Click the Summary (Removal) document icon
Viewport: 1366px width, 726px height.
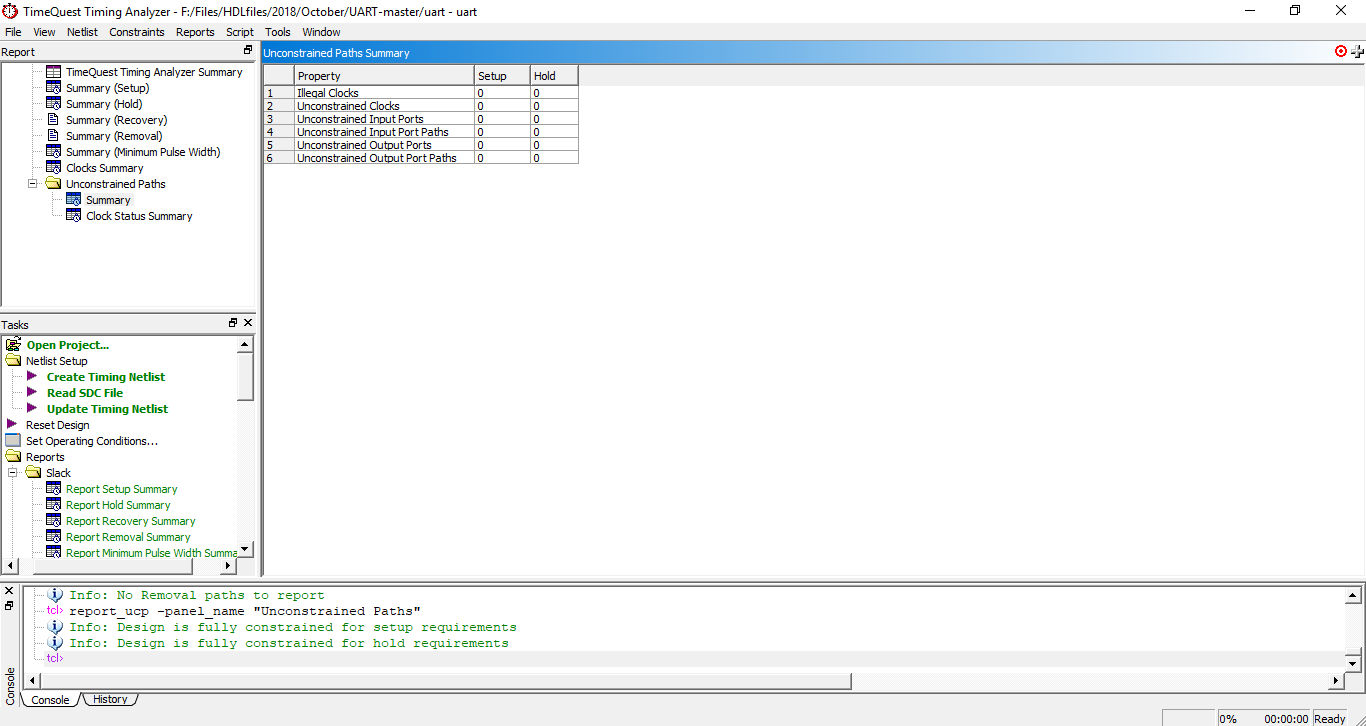point(54,136)
